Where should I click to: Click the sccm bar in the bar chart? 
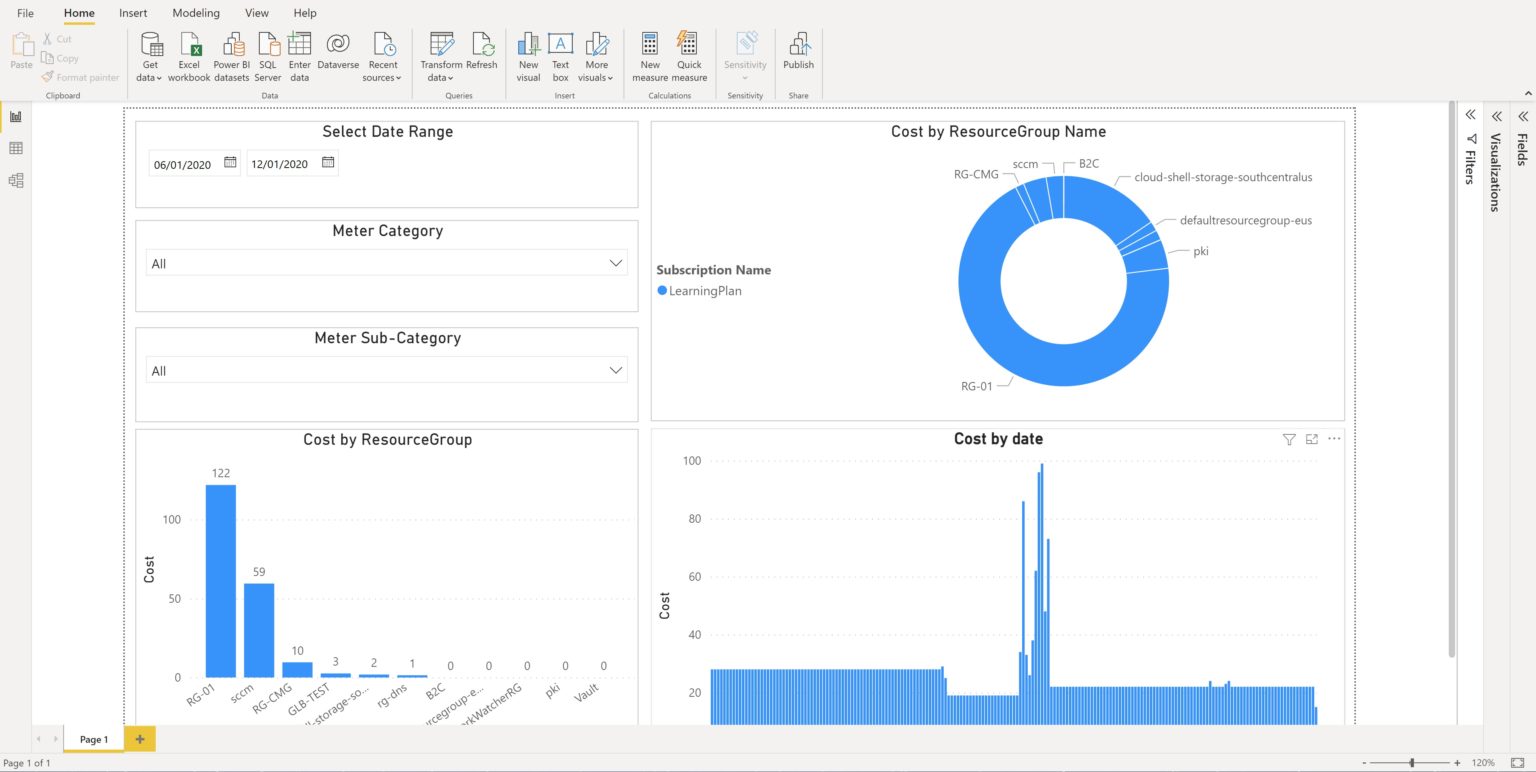[x=259, y=630]
